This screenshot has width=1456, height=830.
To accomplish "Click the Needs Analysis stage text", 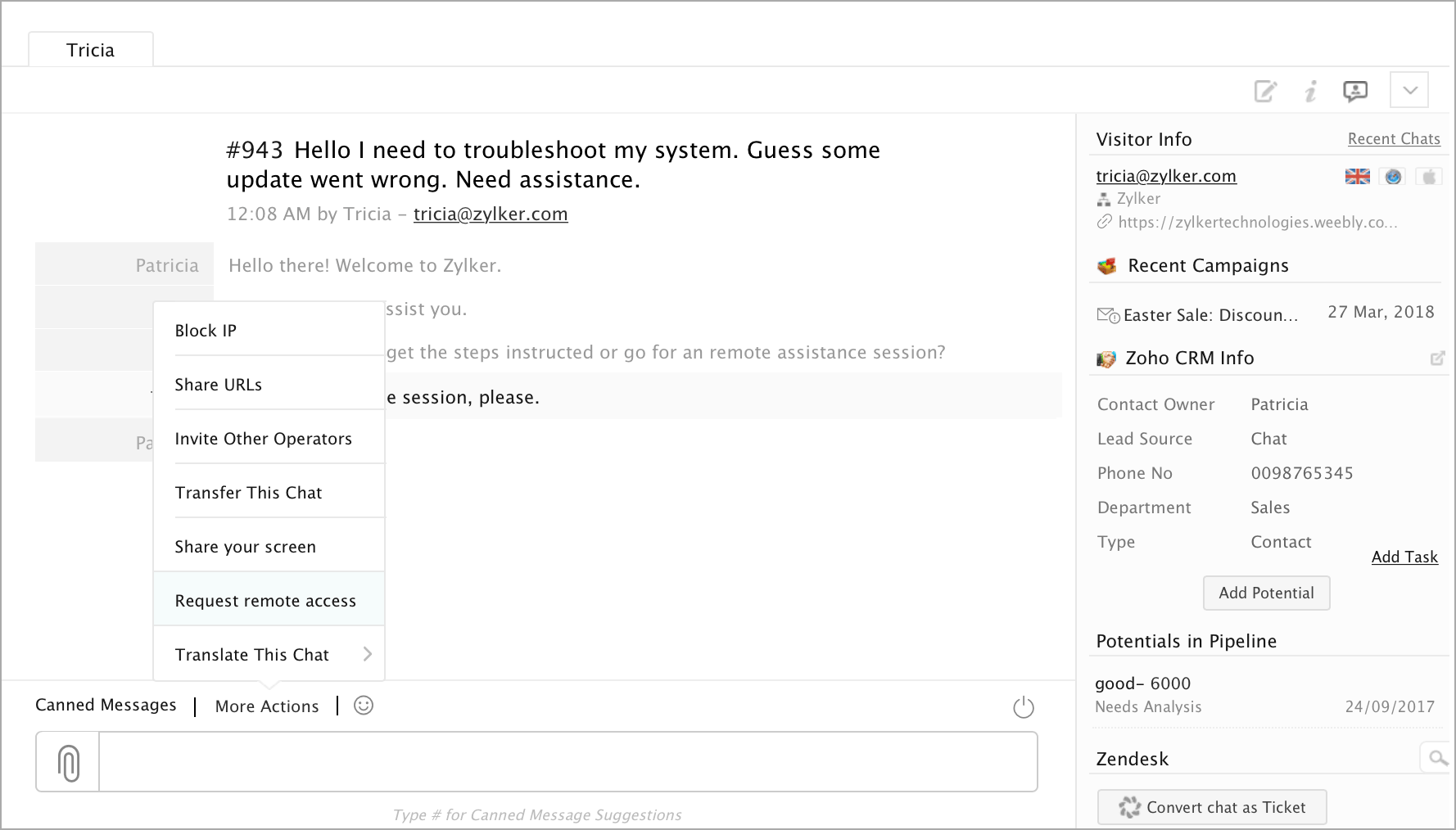I will tap(1148, 706).
